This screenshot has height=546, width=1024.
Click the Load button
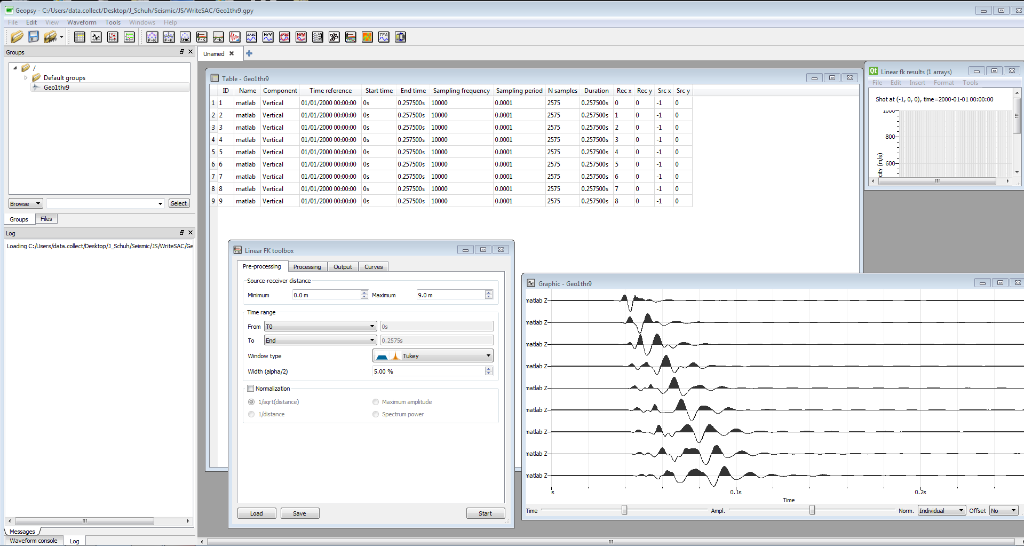click(256, 513)
